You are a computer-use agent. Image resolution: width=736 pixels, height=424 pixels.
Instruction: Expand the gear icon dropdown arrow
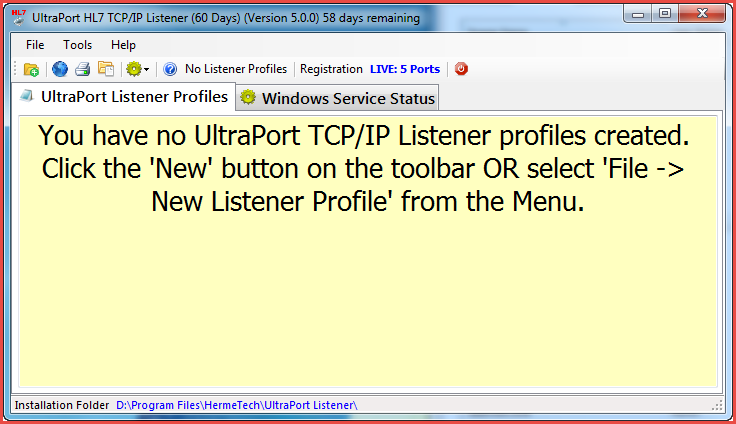[146, 69]
